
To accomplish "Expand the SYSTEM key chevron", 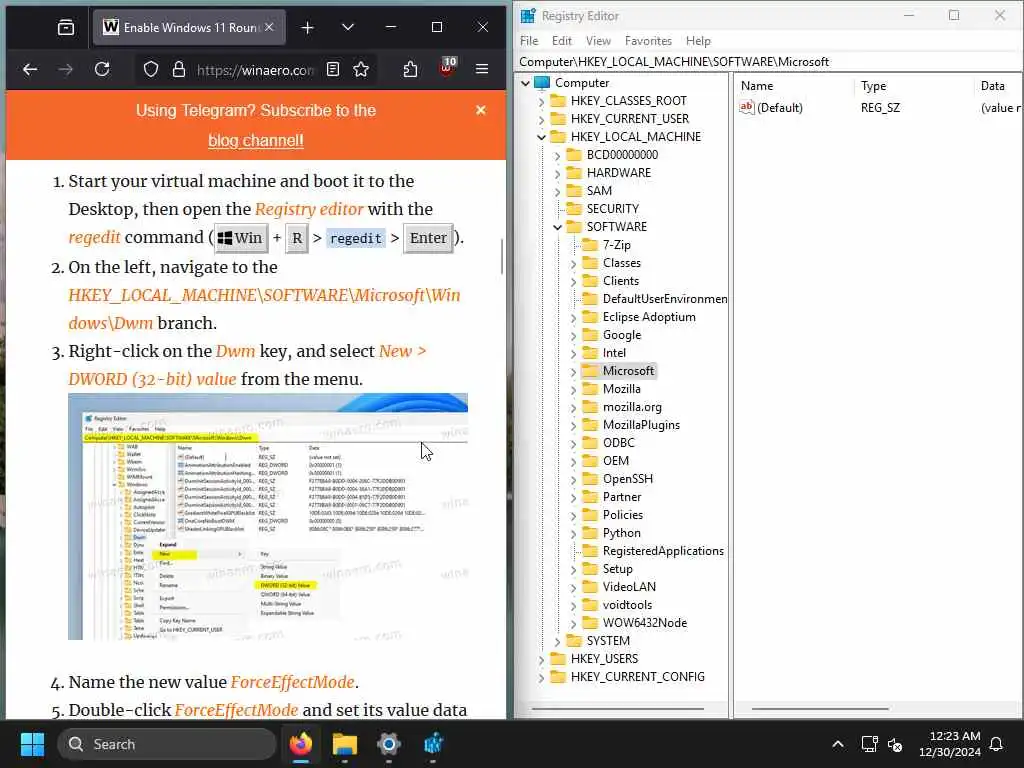I will pyautogui.click(x=557, y=641).
